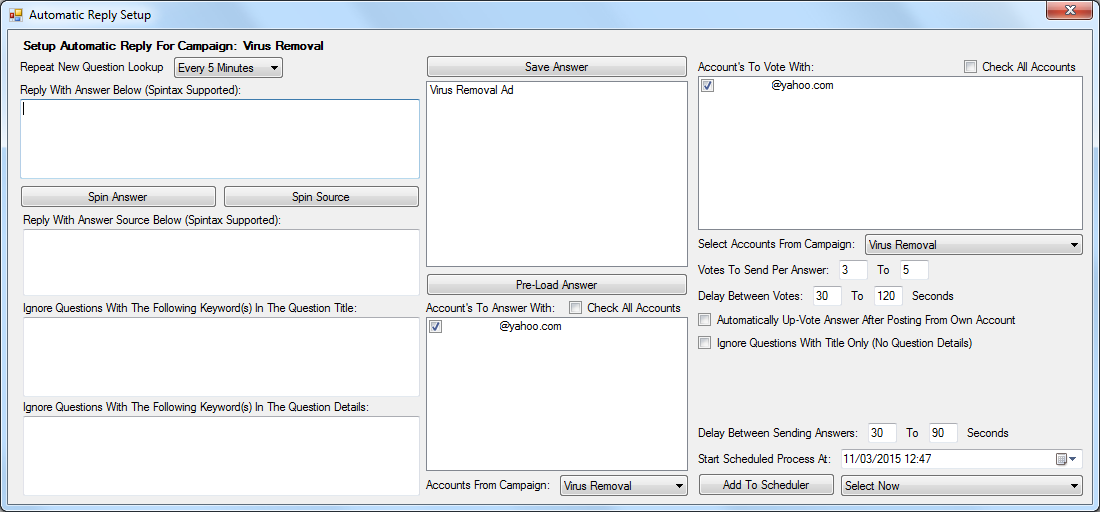The width and height of the screenshot is (1100, 512).
Task: Click the minimum Delay Between Votes field
Action: point(827,296)
